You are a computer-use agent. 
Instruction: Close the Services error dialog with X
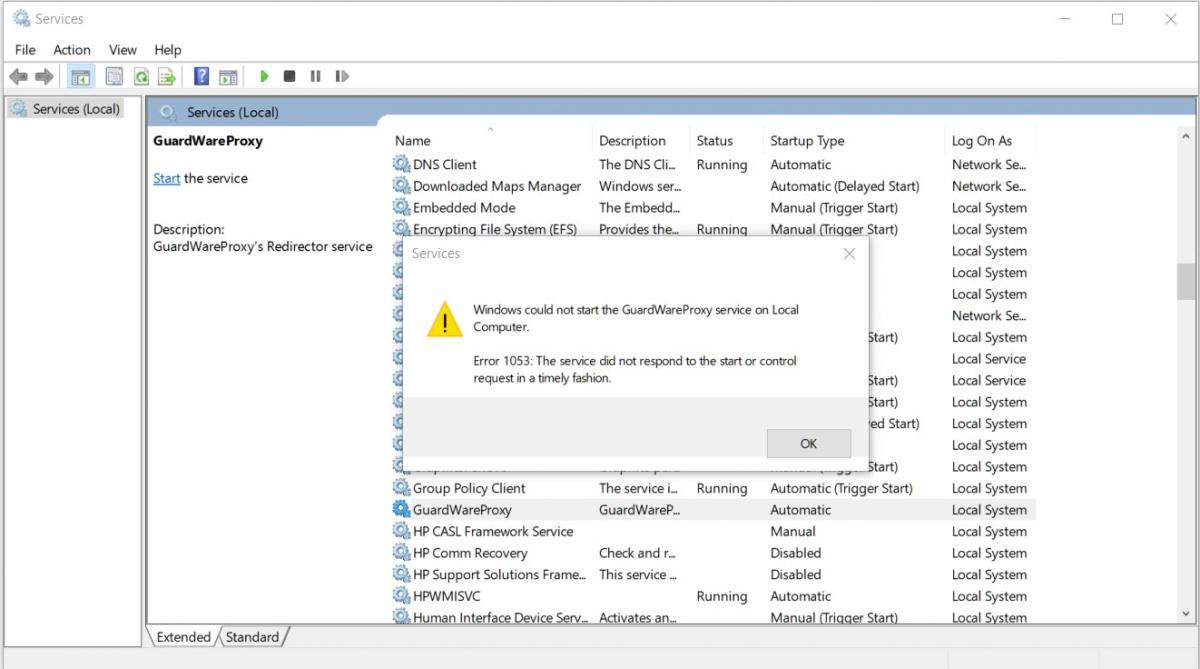[x=849, y=254]
